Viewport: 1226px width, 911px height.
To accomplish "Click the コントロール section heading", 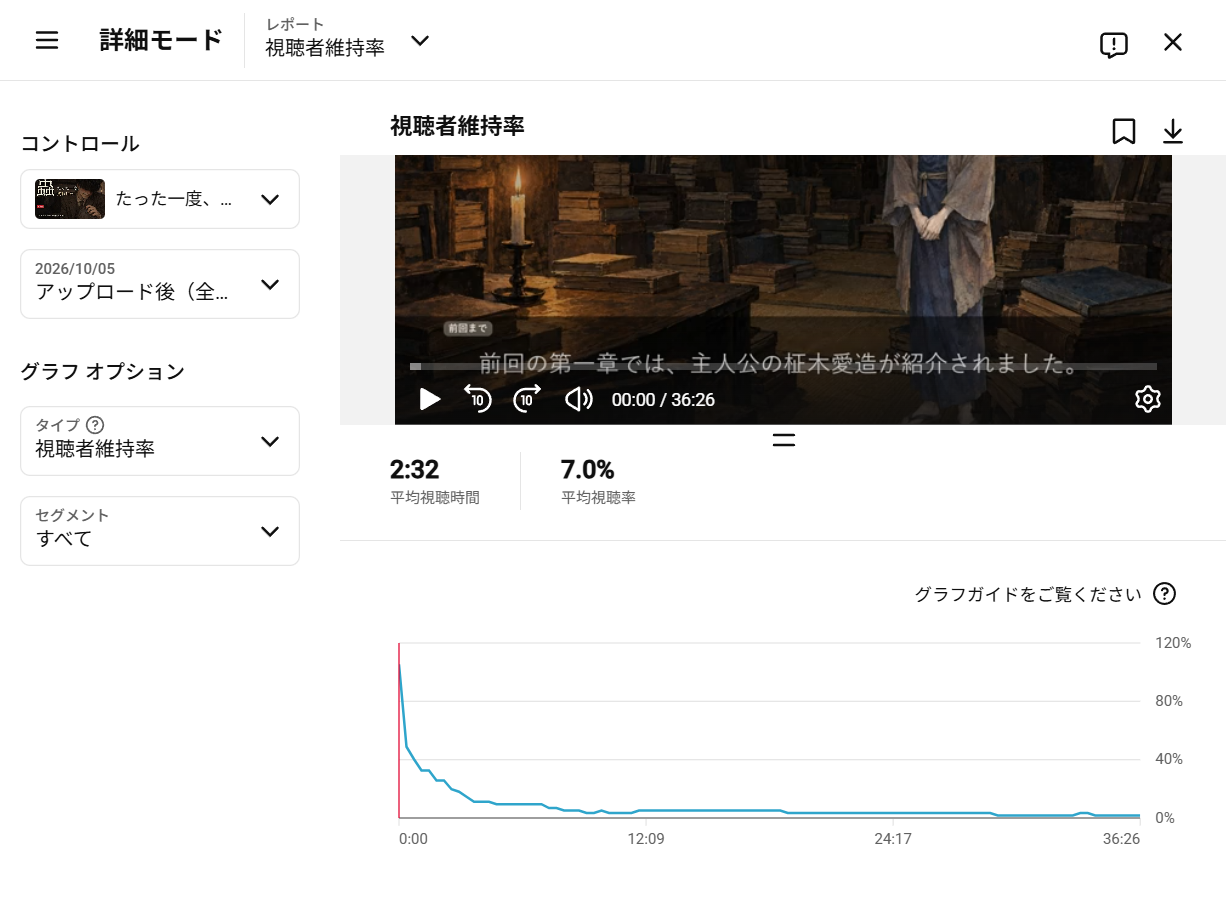I will tap(80, 144).
